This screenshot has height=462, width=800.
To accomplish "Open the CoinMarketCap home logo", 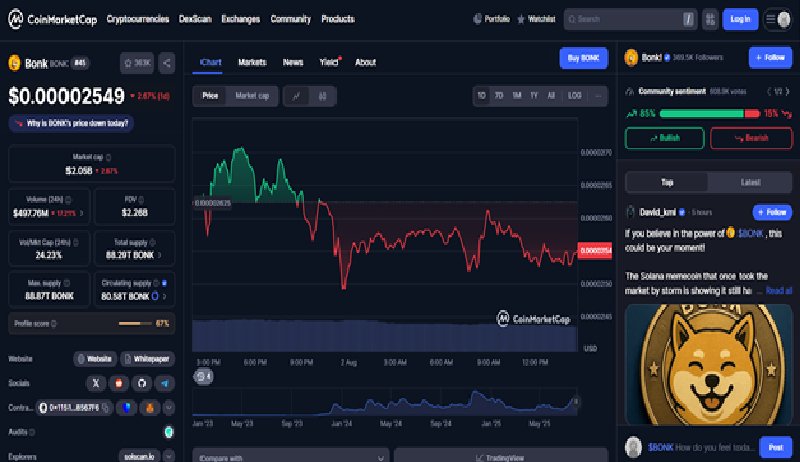I will 52,19.
